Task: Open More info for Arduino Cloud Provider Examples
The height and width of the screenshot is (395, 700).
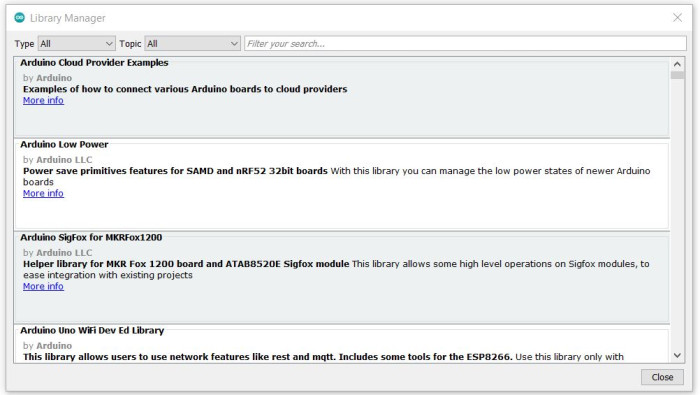Action: pyautogui.click(x=43, y=100)
